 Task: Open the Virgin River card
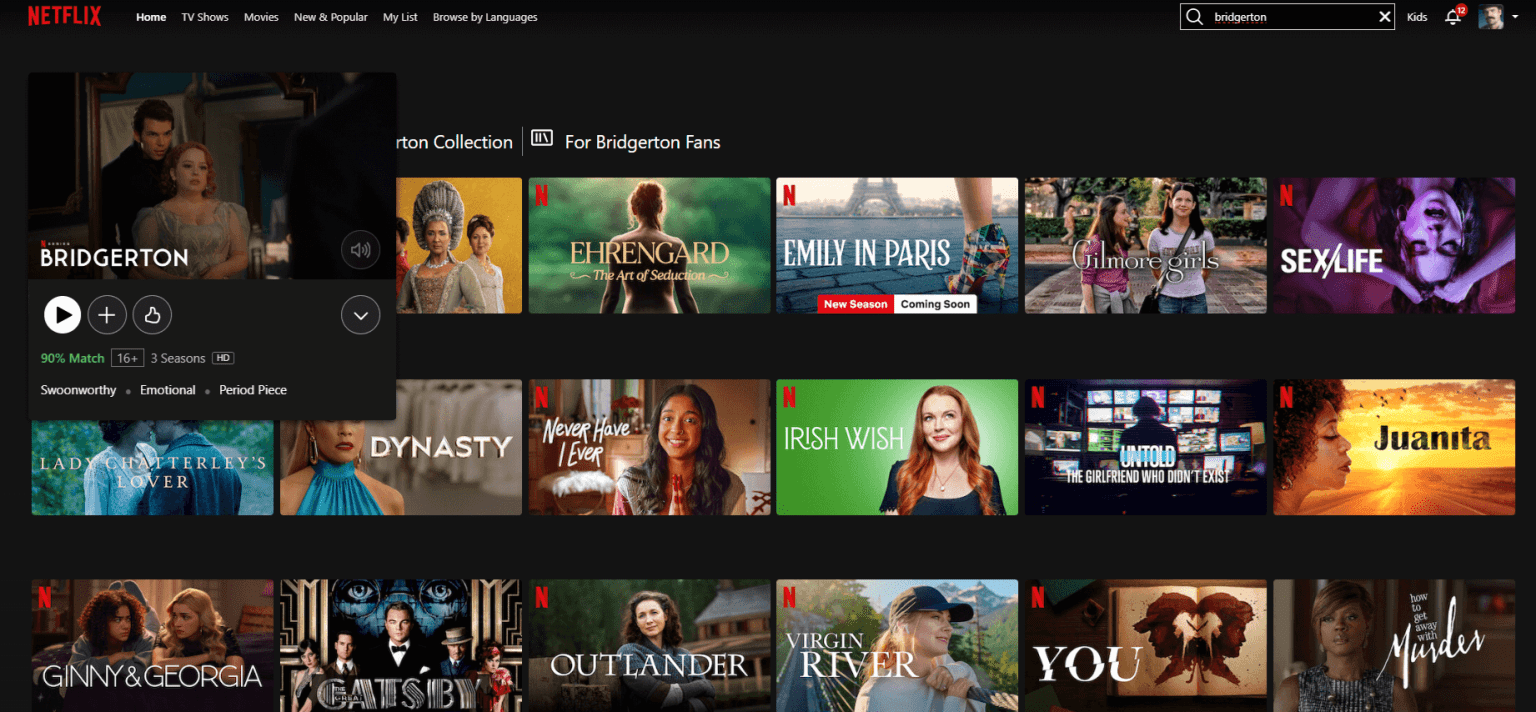(x=897, y=646)
